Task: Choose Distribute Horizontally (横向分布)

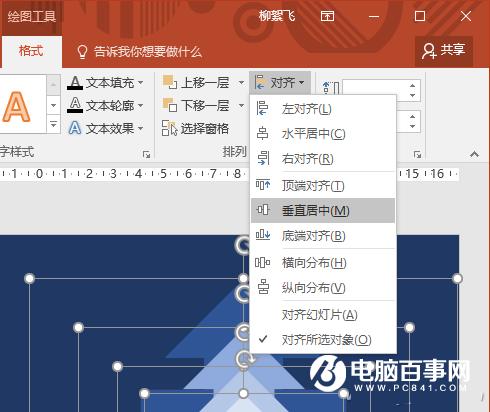Action: (x=323, y=263)
